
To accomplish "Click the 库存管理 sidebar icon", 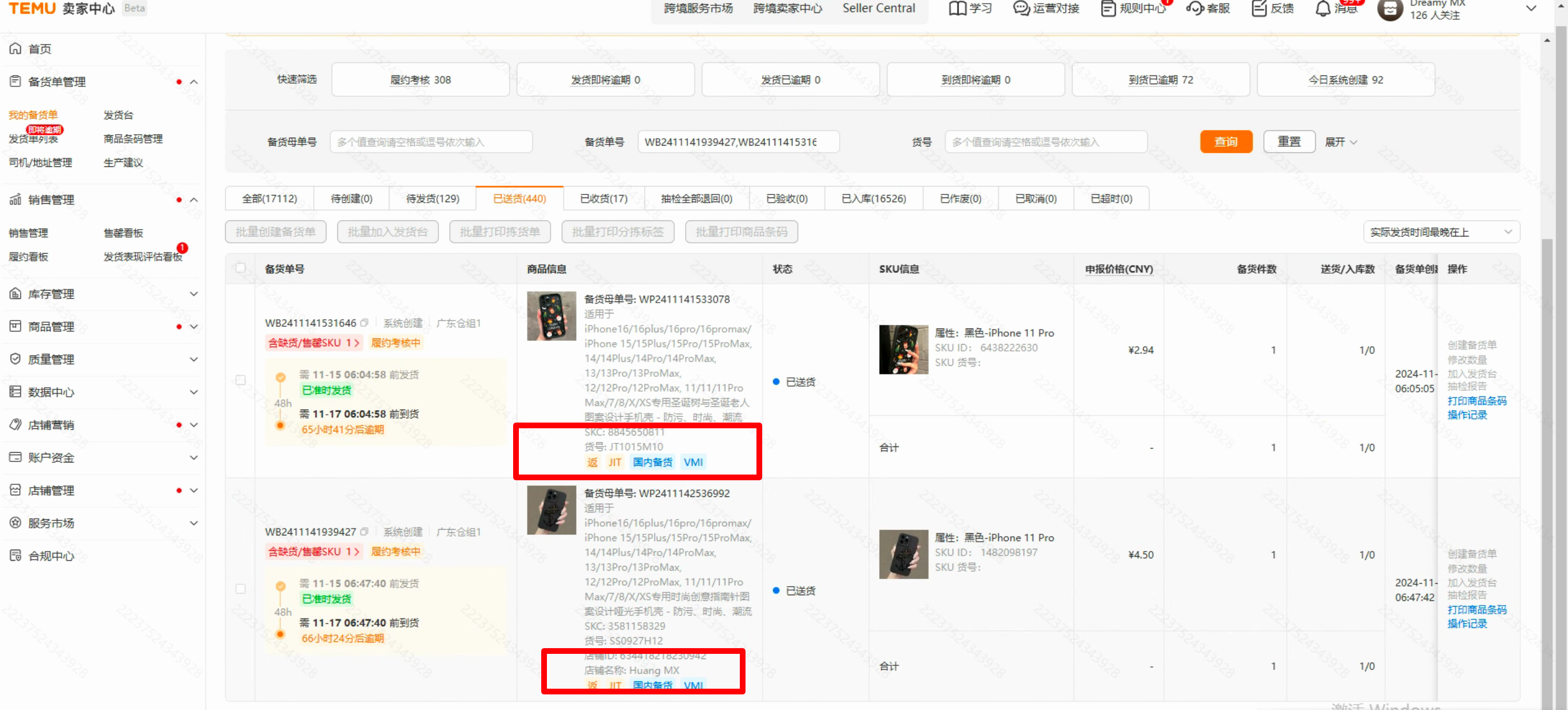I will (15, 295).
